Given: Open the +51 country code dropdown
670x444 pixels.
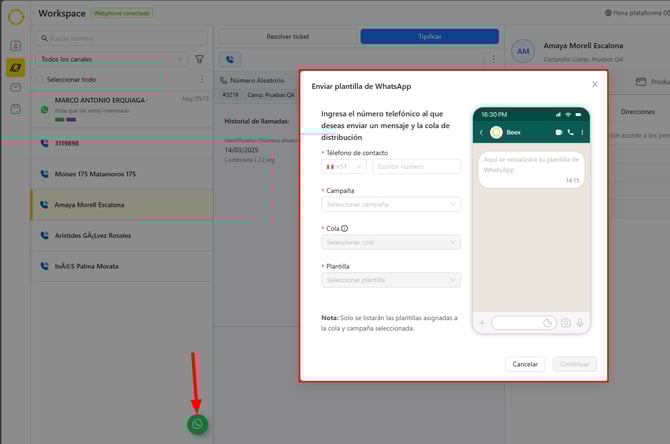Looking at the screenshot, I should (344, 166).
